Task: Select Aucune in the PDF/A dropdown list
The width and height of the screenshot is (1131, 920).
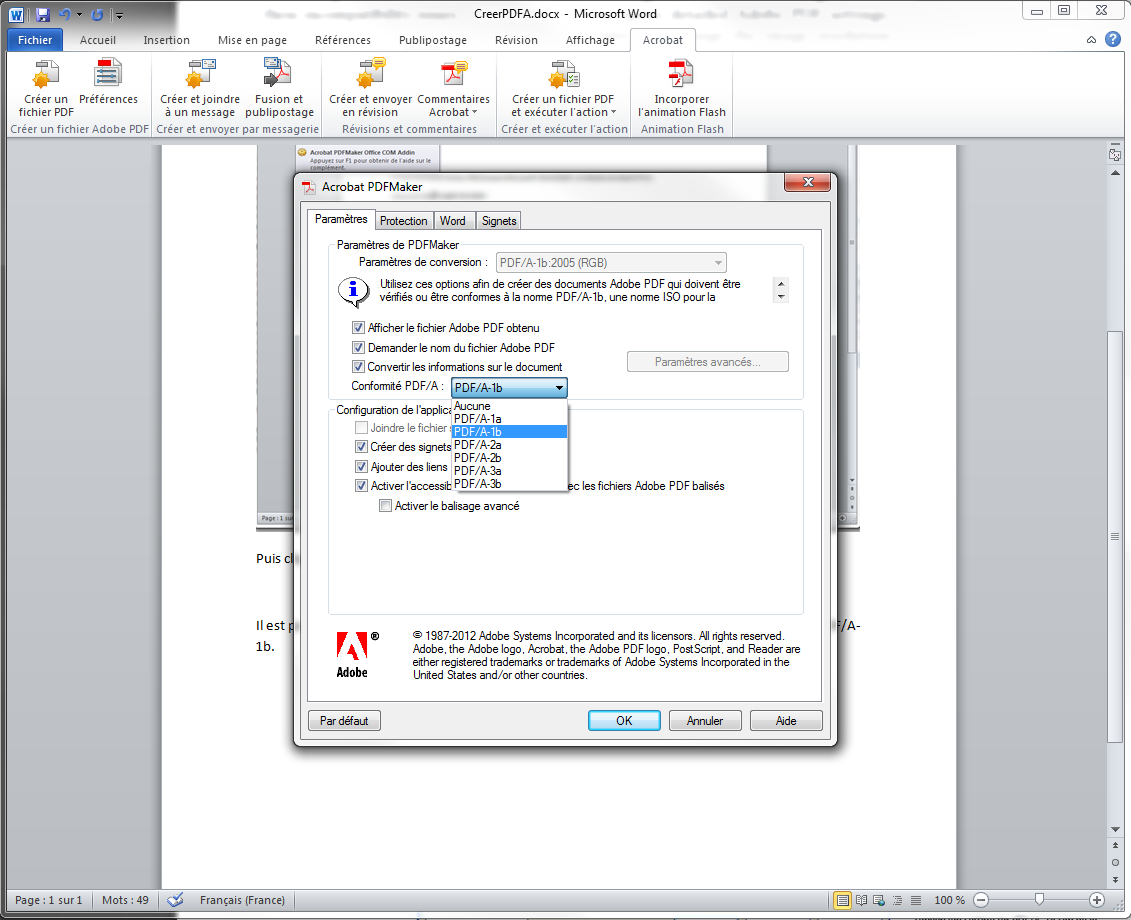Action: coord(472,406)
